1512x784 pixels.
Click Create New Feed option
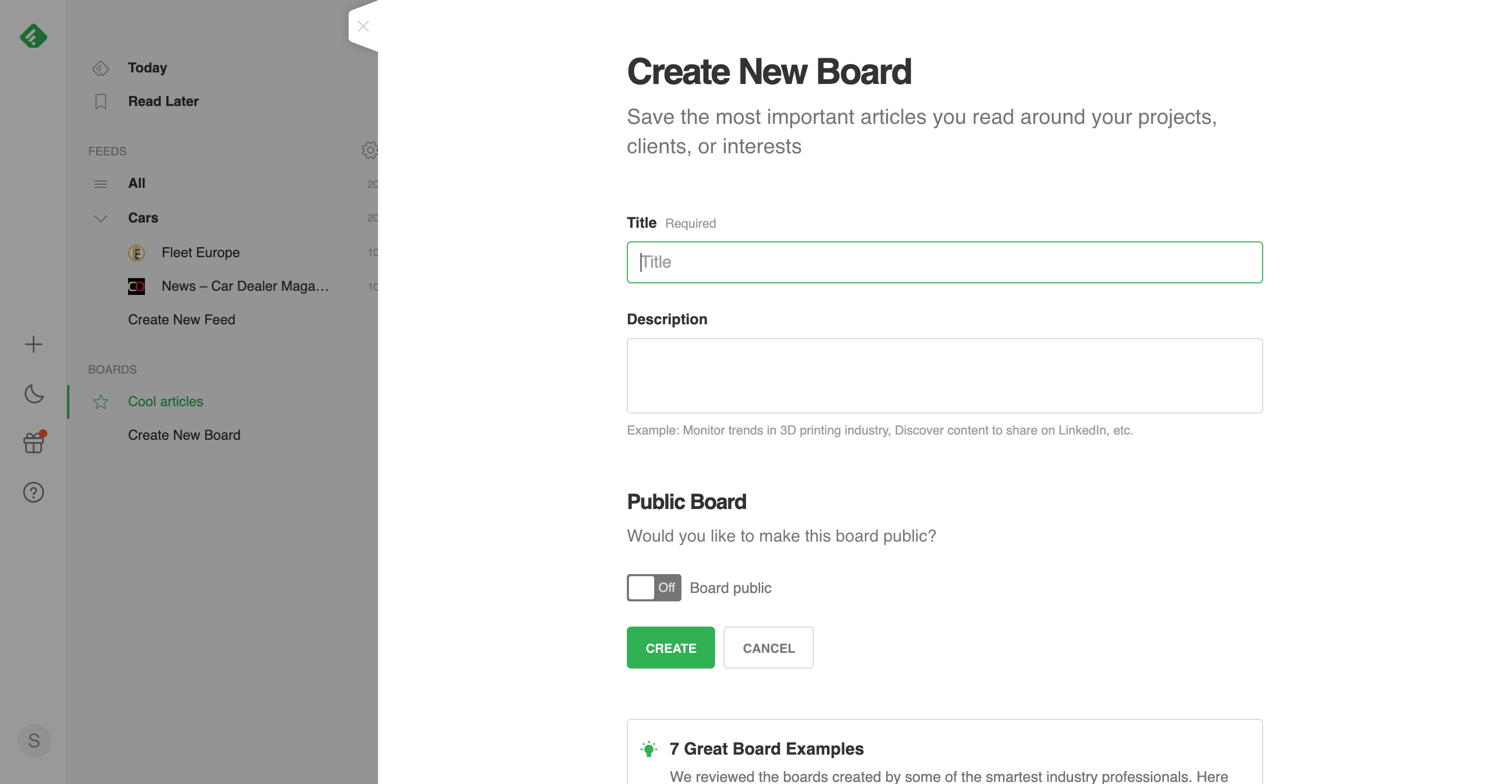[x=181, y=318]
